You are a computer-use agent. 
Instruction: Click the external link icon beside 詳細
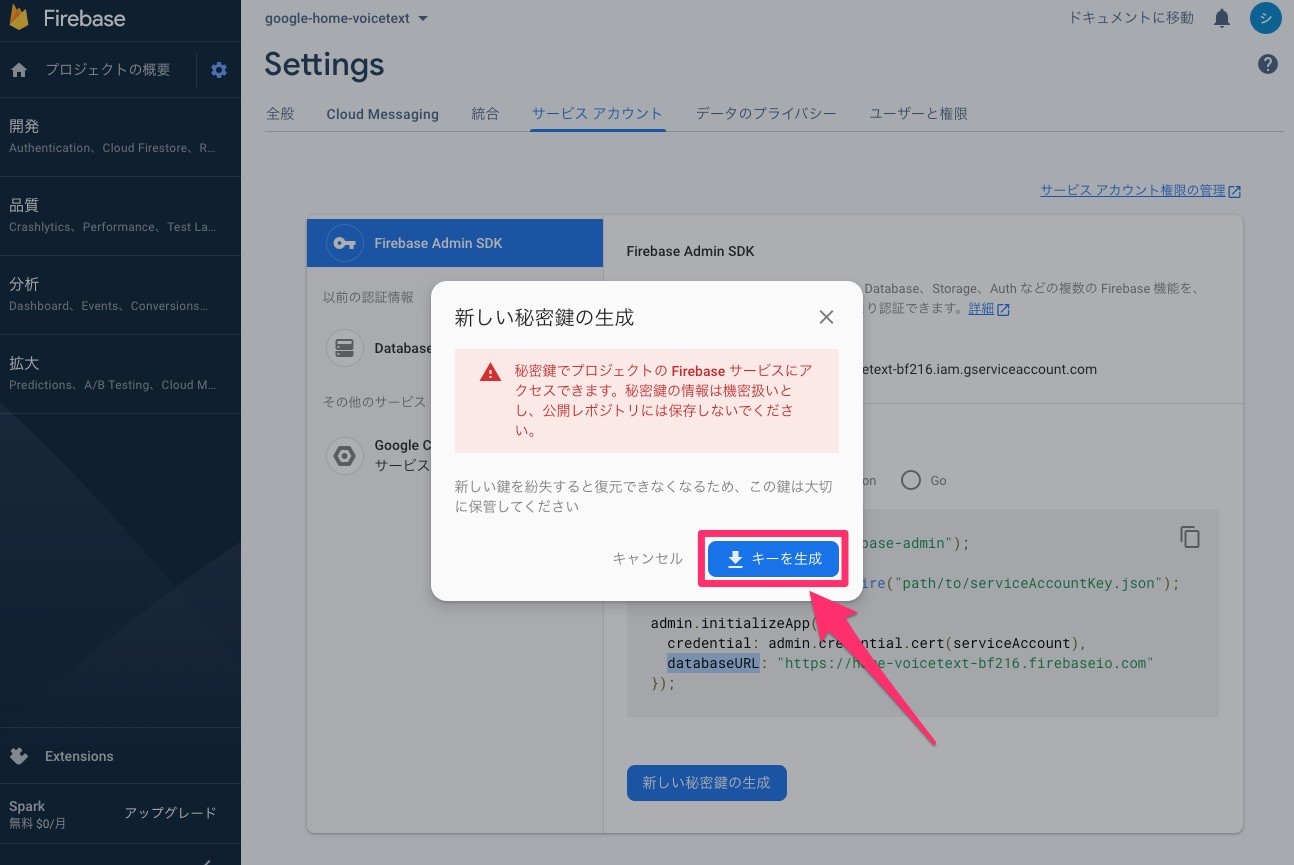[1004, 310]
